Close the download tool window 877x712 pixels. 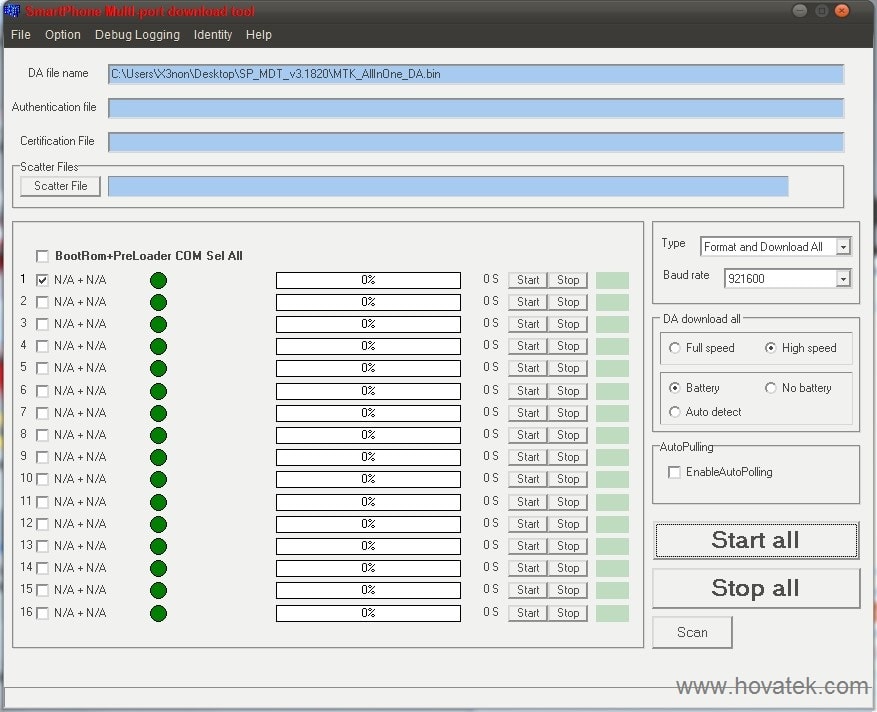tap(842, 11)
